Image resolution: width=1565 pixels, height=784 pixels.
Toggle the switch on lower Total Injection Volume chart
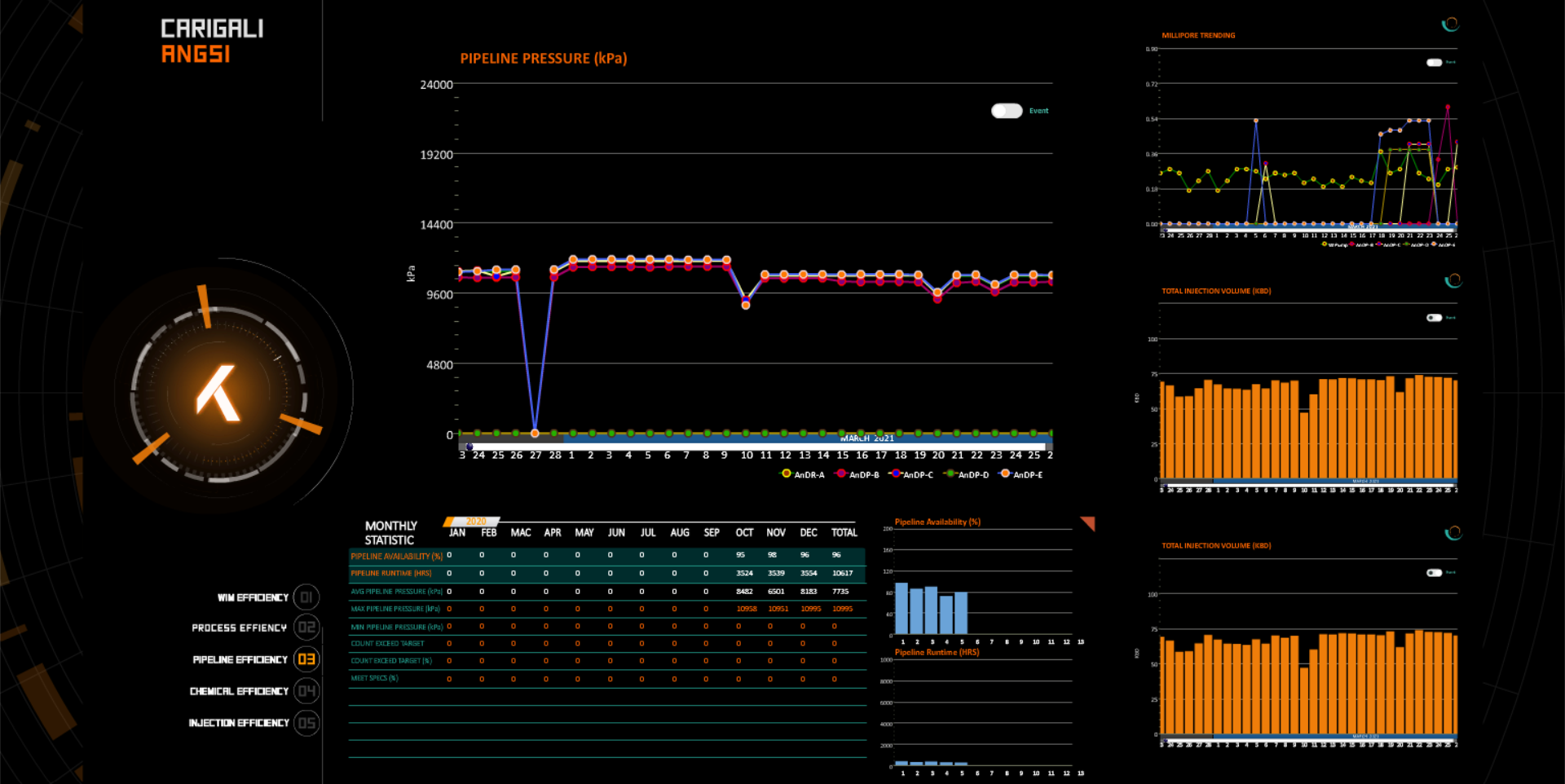coord(1434,573)
